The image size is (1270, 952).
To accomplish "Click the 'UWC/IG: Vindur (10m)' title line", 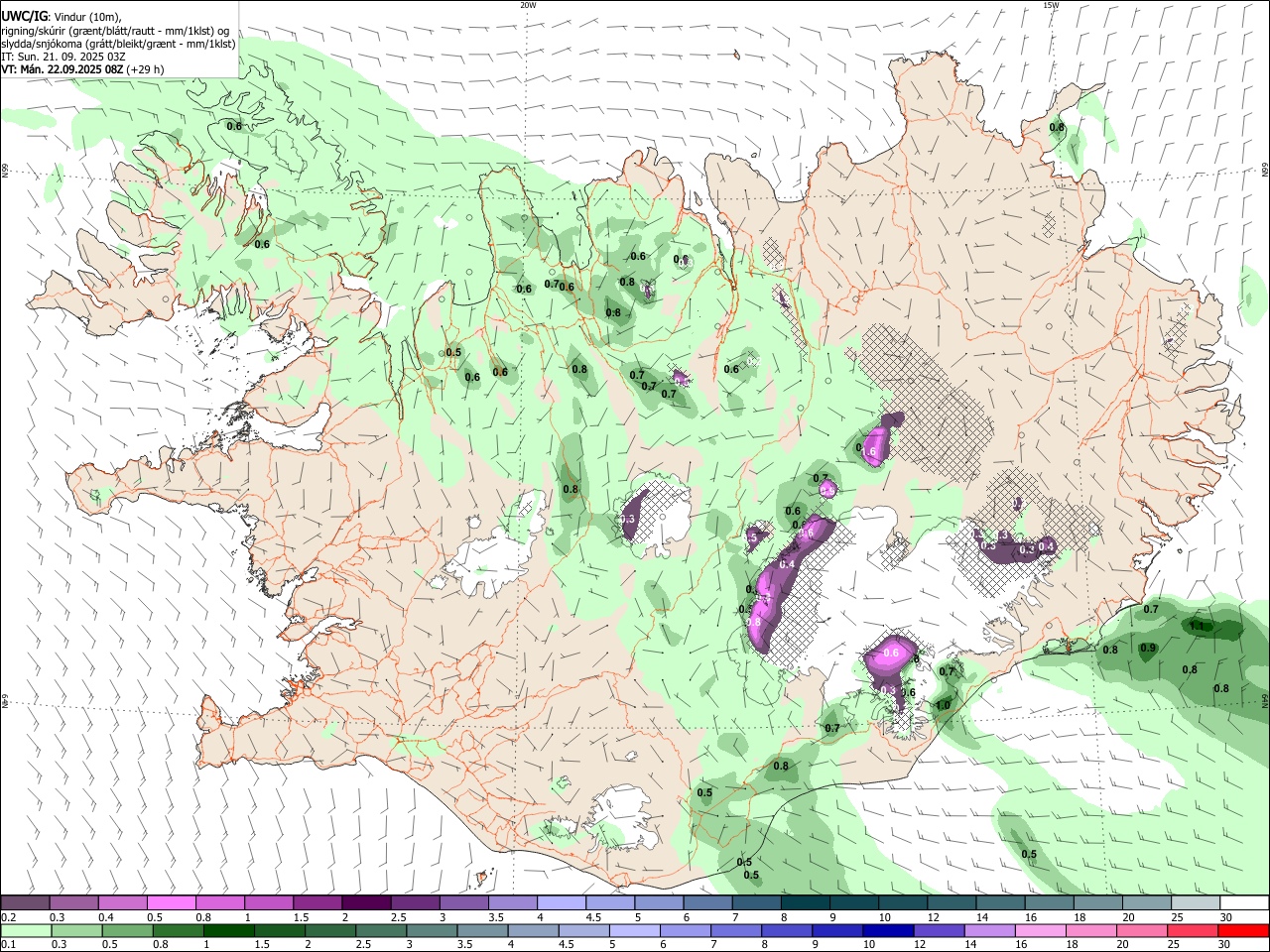I will click(x=62, y=17).
